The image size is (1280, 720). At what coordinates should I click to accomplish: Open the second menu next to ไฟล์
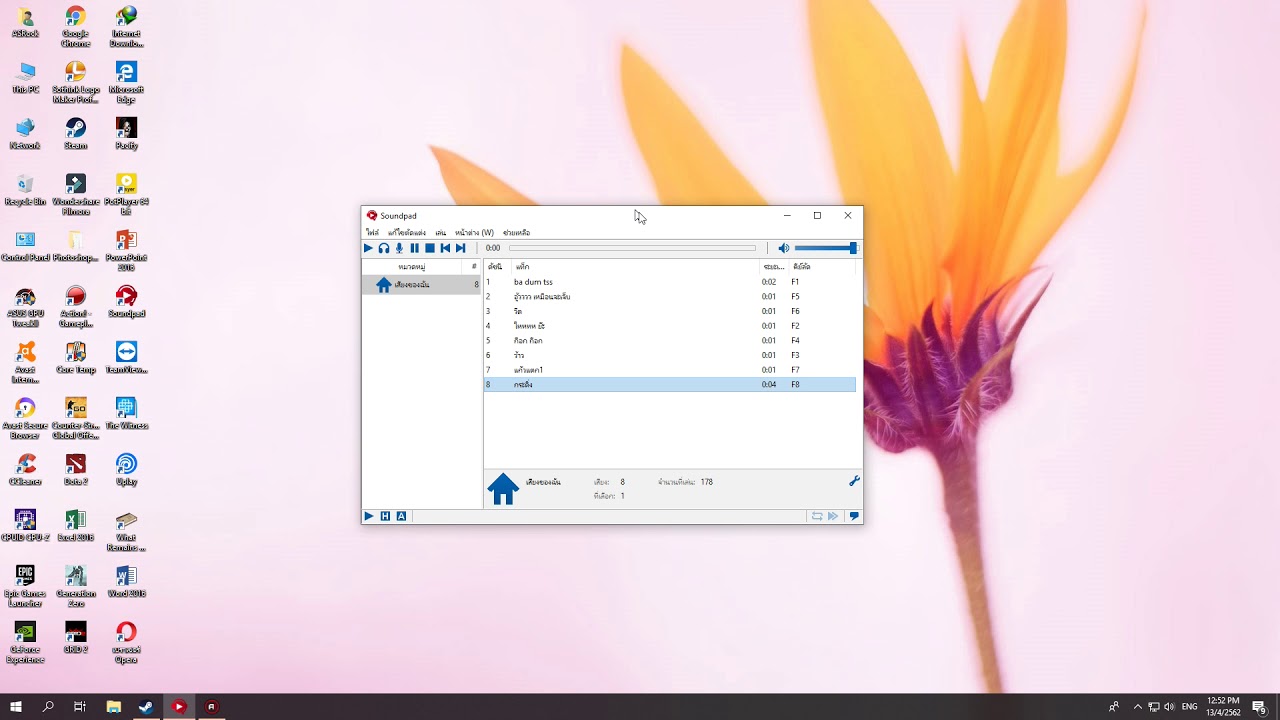click(407, 232)
